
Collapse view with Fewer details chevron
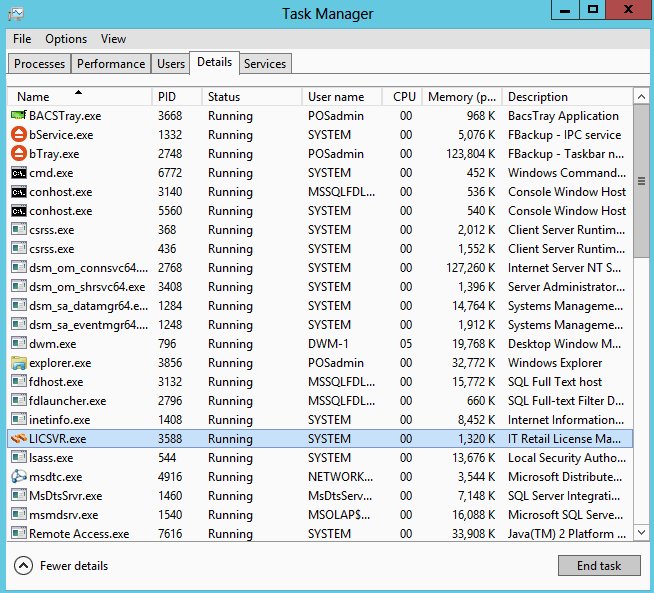[x=23, y=566]
